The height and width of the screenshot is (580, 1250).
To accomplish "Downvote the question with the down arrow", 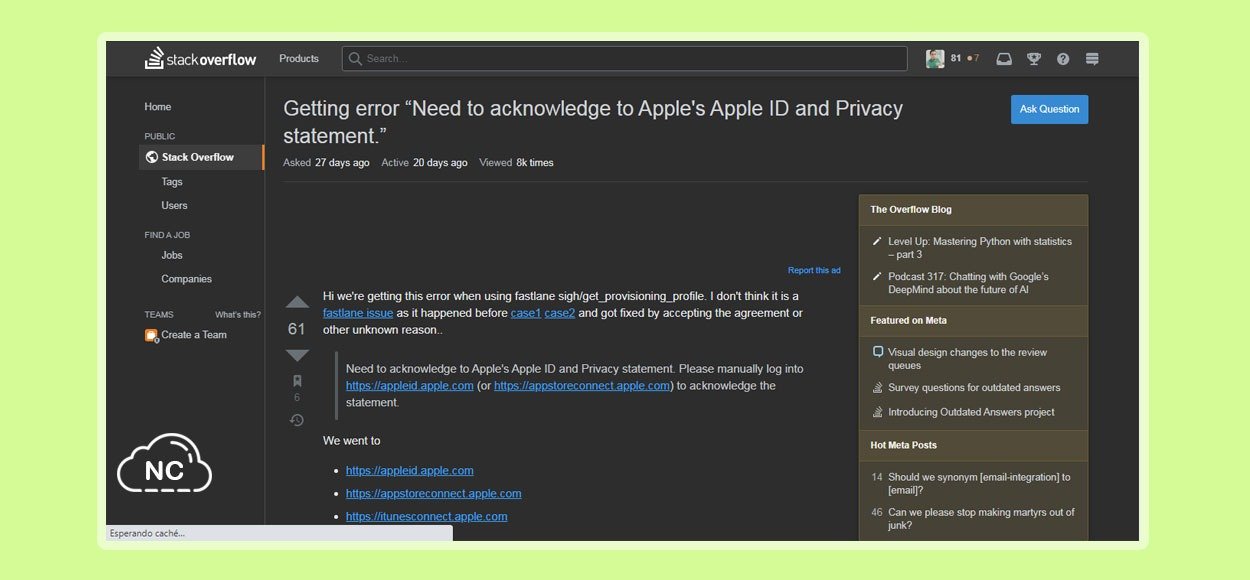I will (297, 355).
